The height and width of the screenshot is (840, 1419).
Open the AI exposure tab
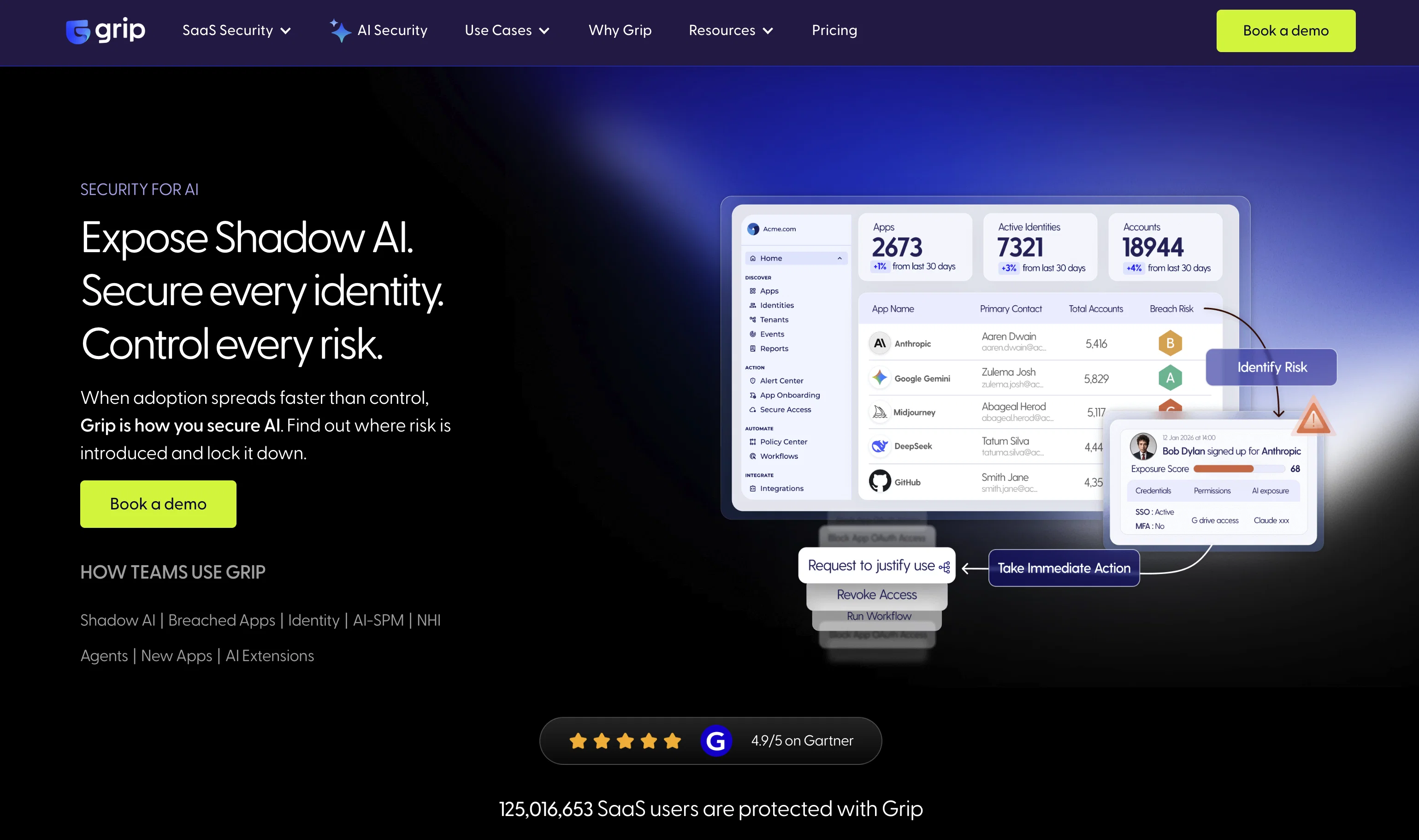pyautogui.click(x=1270, y=491)
